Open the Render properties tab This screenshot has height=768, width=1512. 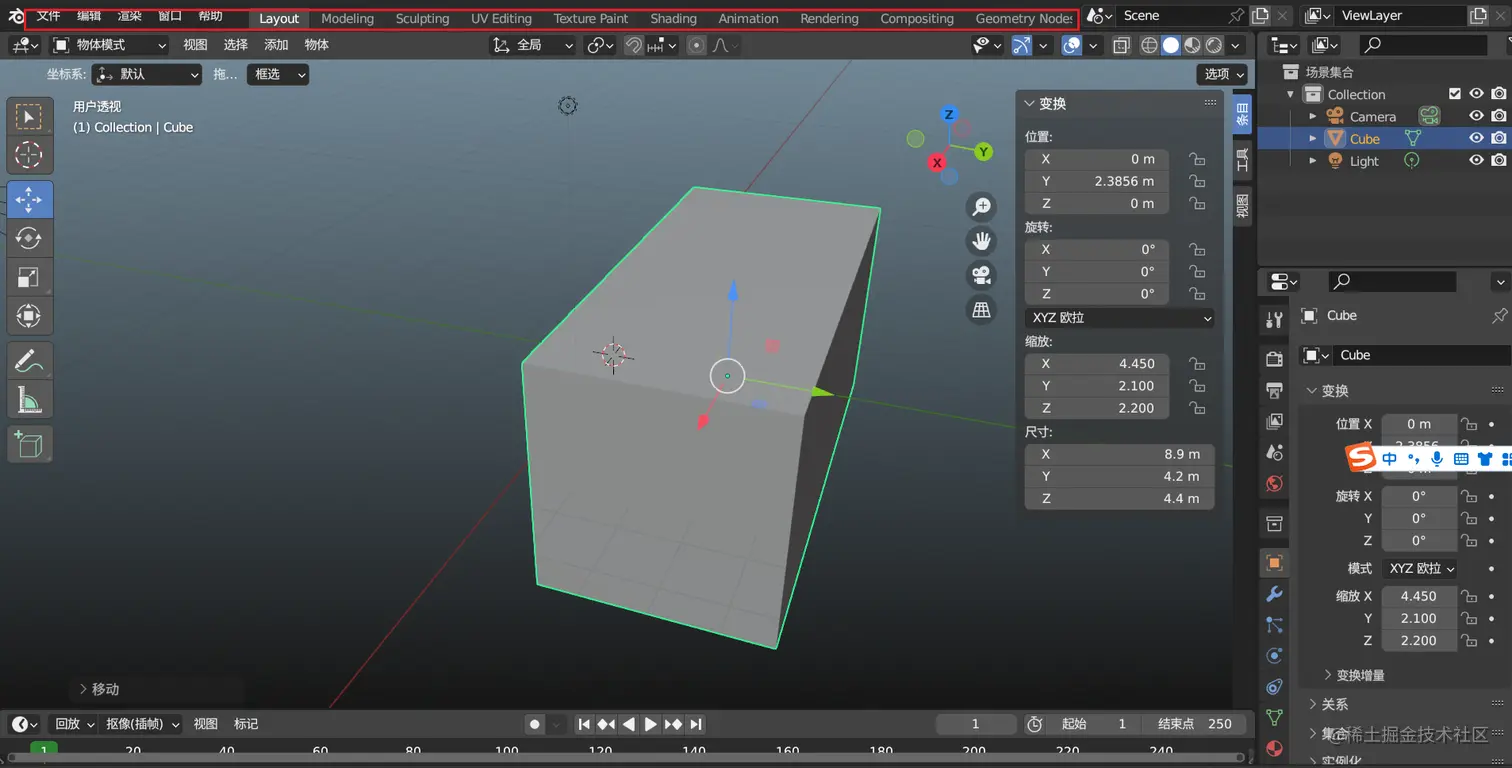(1274, 358)
